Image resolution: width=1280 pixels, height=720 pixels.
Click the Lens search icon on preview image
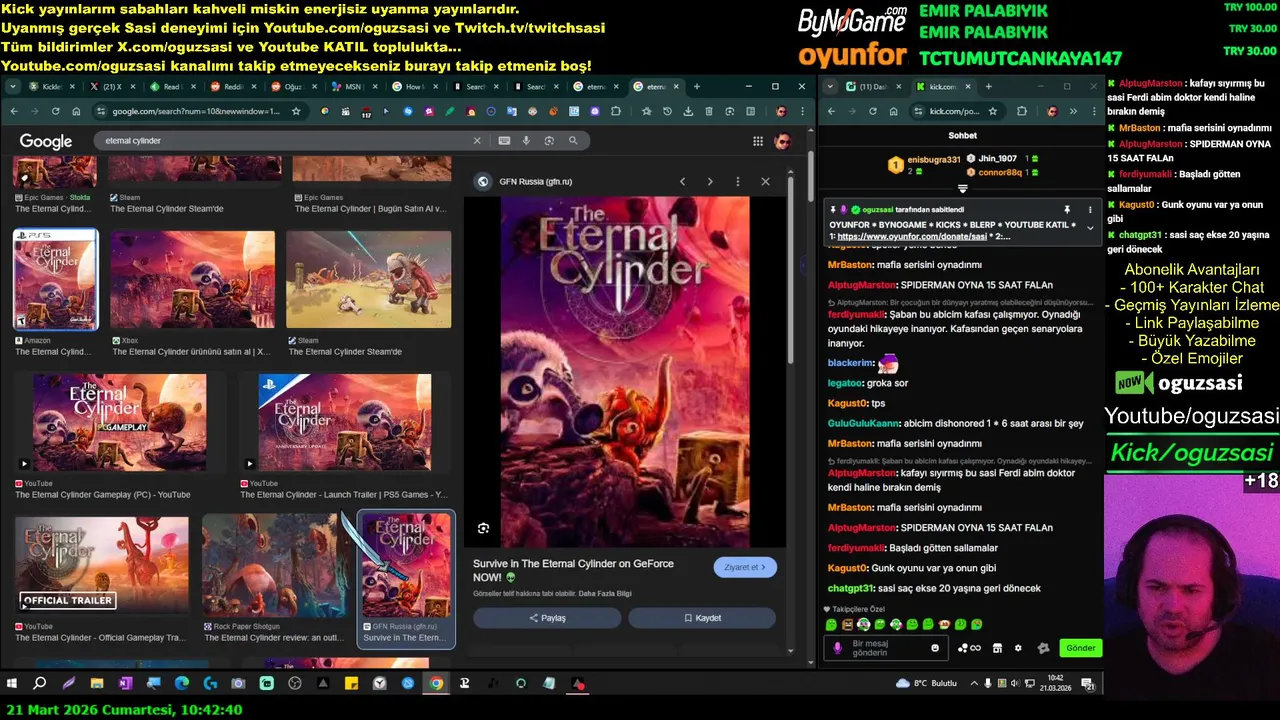483,528
